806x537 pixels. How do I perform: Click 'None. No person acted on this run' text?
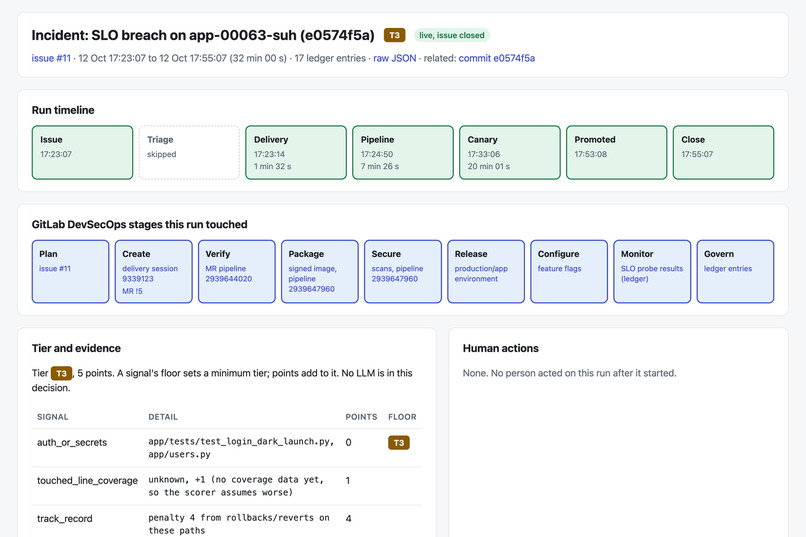click(x=570, y=373)
